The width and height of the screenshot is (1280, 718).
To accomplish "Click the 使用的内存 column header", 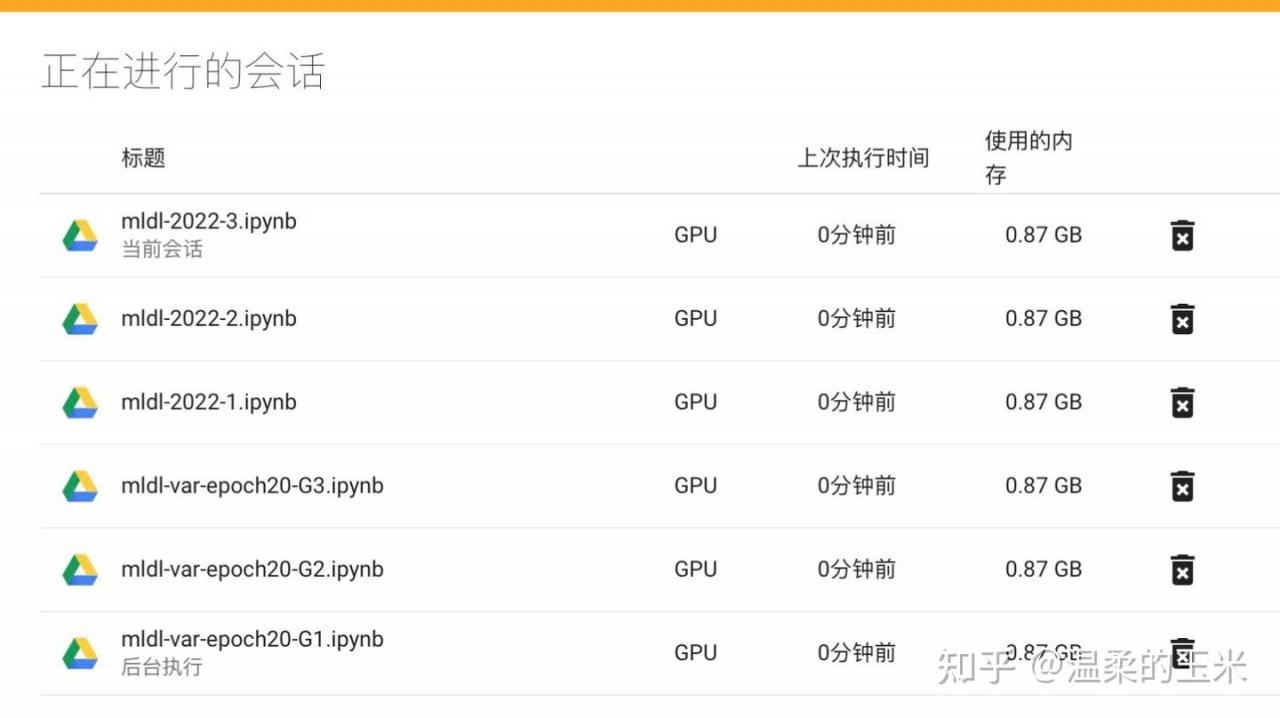I will pyautogui.click(x=1029, y=158).
